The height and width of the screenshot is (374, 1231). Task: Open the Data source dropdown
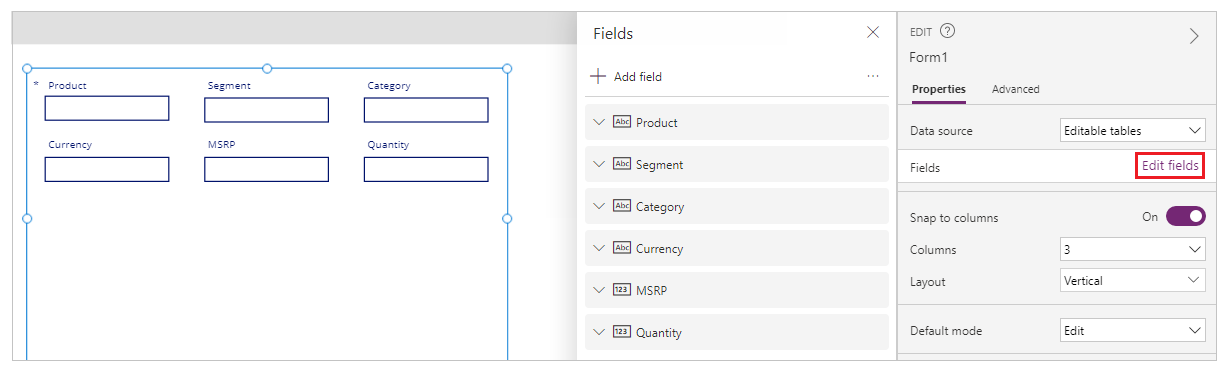[x=1132, y=130]
